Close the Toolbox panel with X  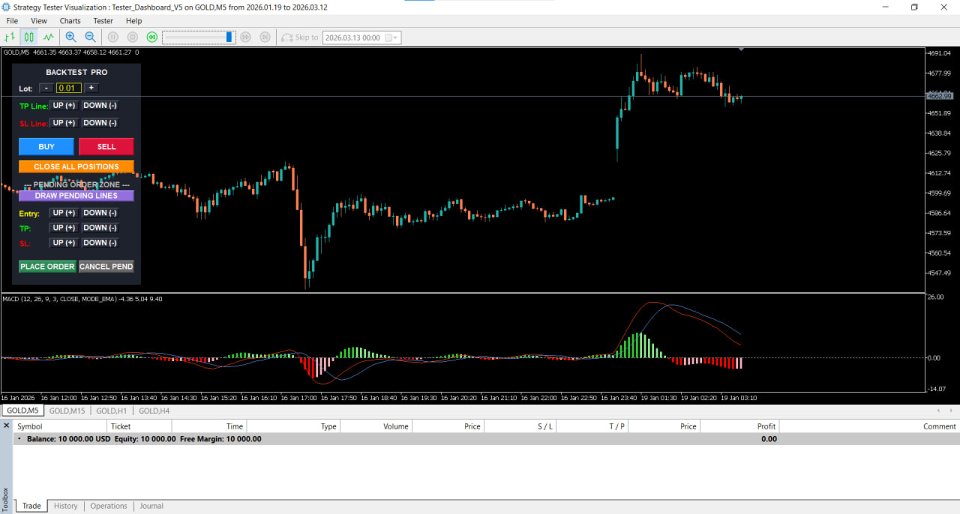point(6,426)
